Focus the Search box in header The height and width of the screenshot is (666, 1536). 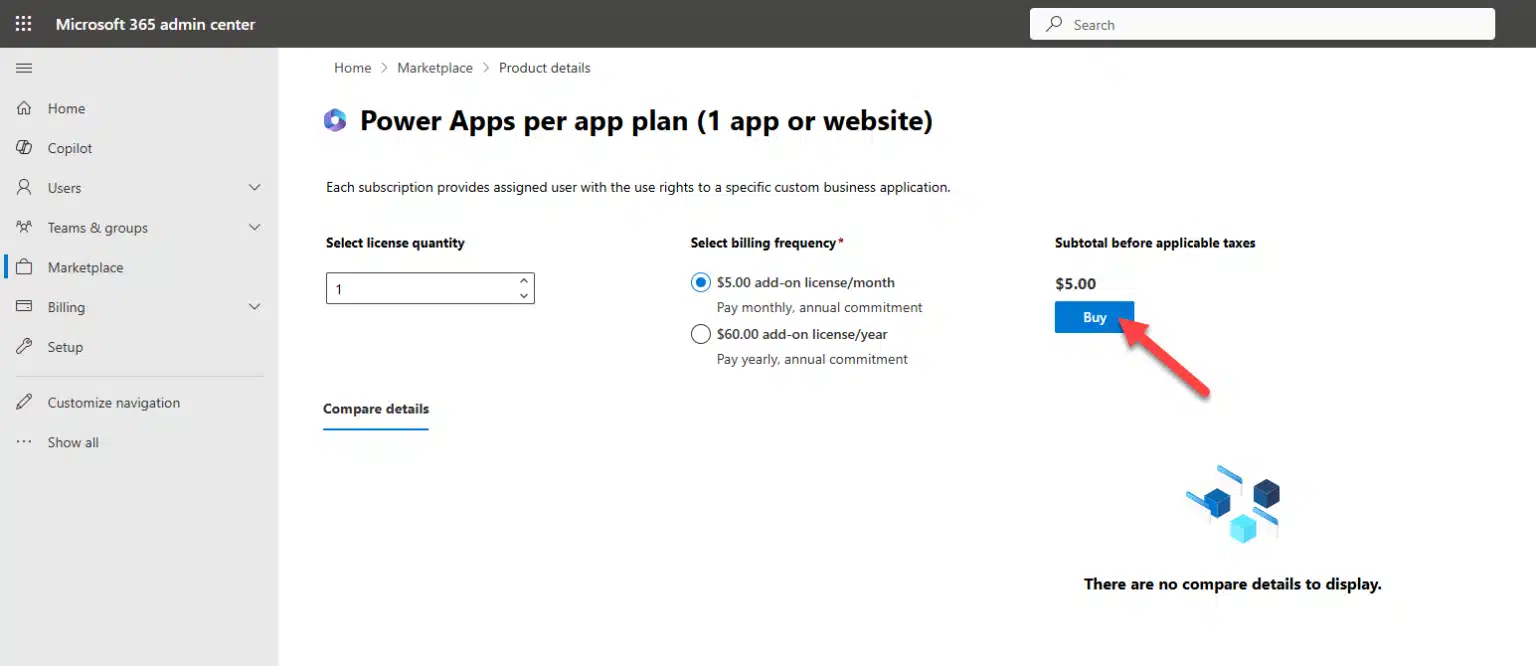pos(1262,24)
